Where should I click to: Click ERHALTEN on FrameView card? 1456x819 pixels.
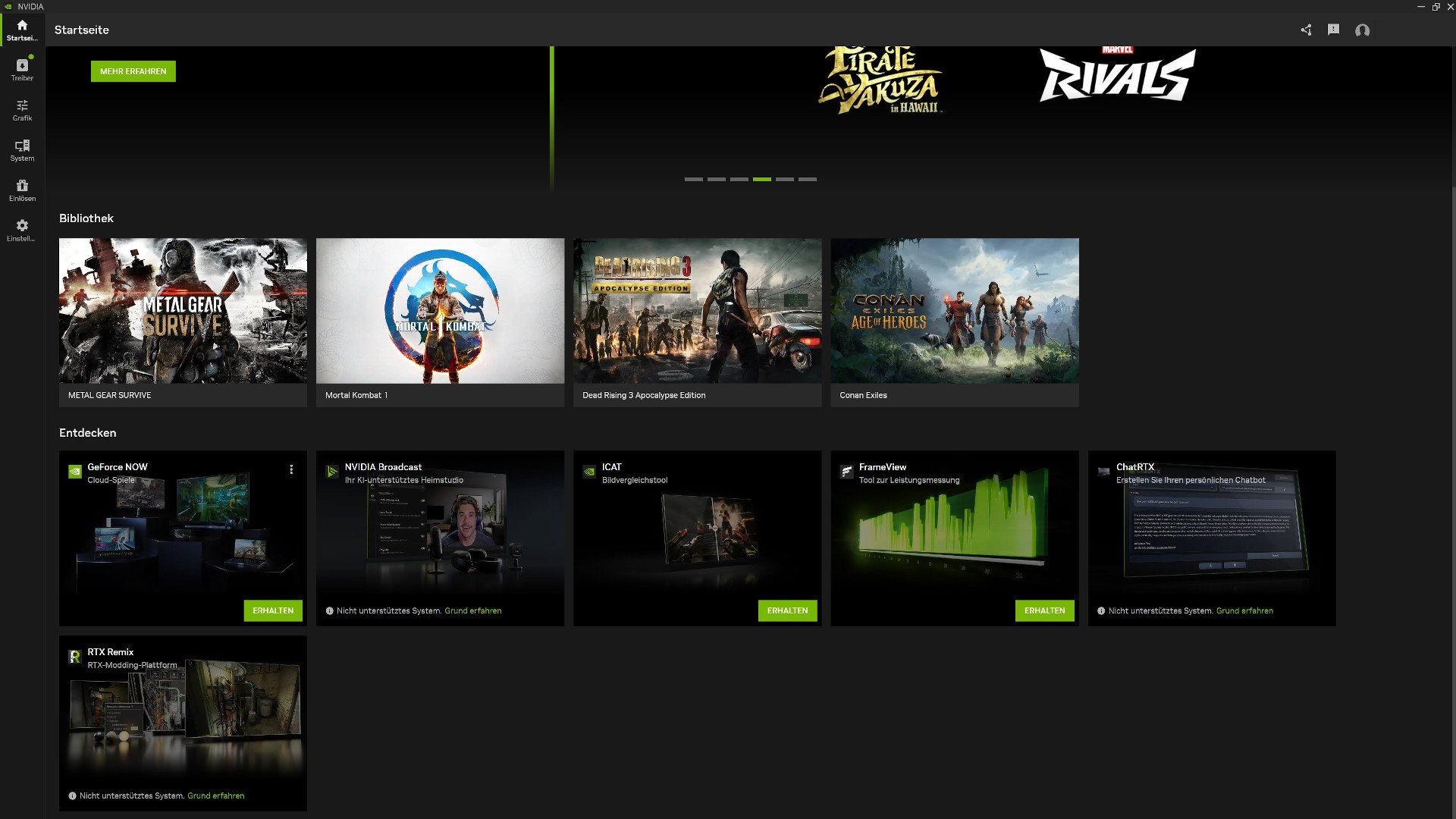[x=1044, y=610]
